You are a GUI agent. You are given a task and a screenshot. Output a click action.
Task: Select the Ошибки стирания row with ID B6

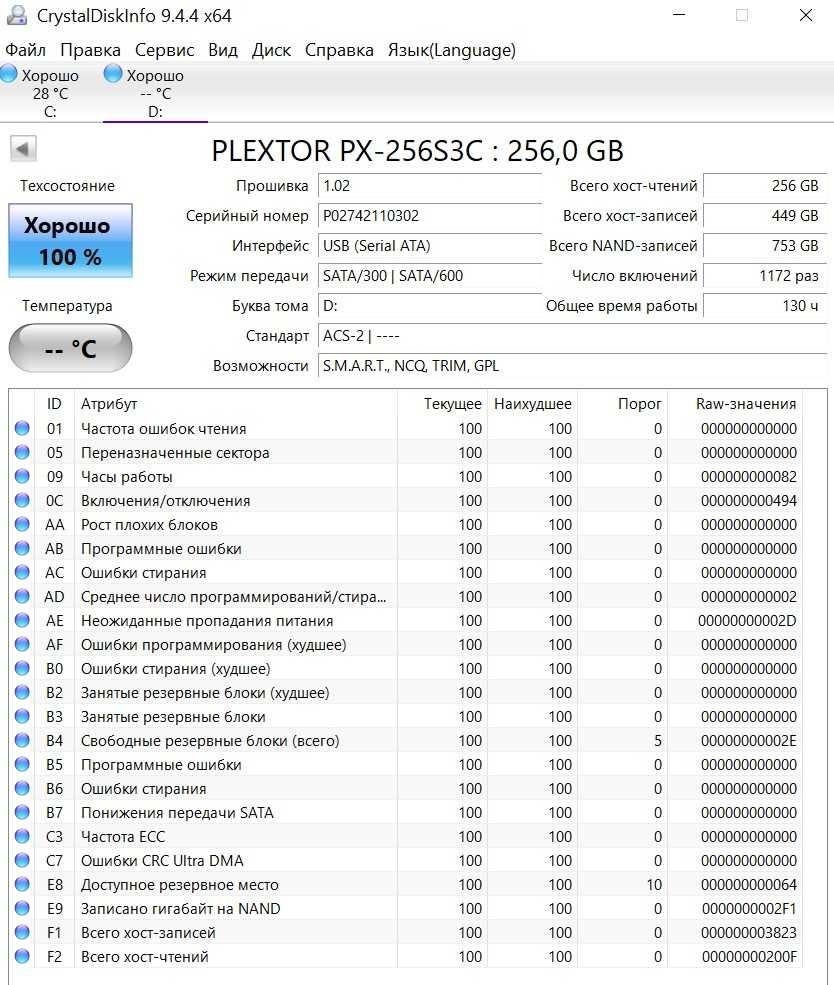[x=406, y=788]
